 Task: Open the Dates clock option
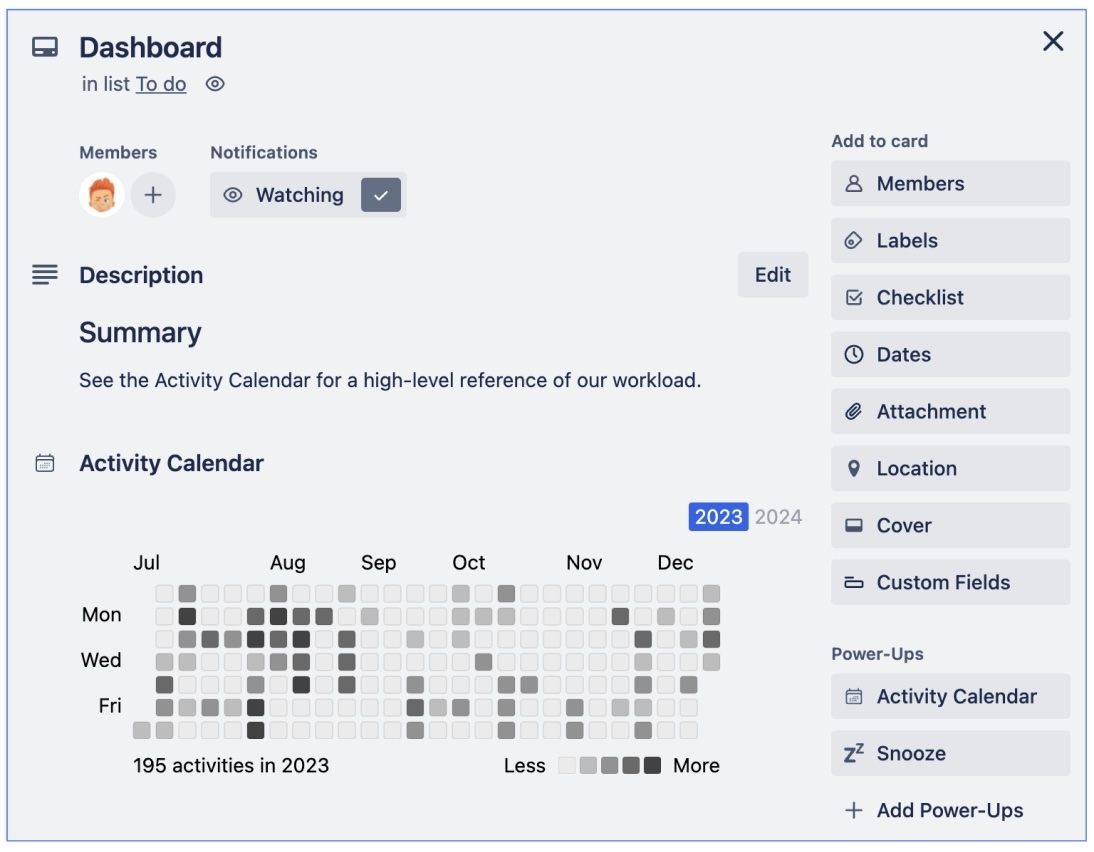(x=950, y=355)
